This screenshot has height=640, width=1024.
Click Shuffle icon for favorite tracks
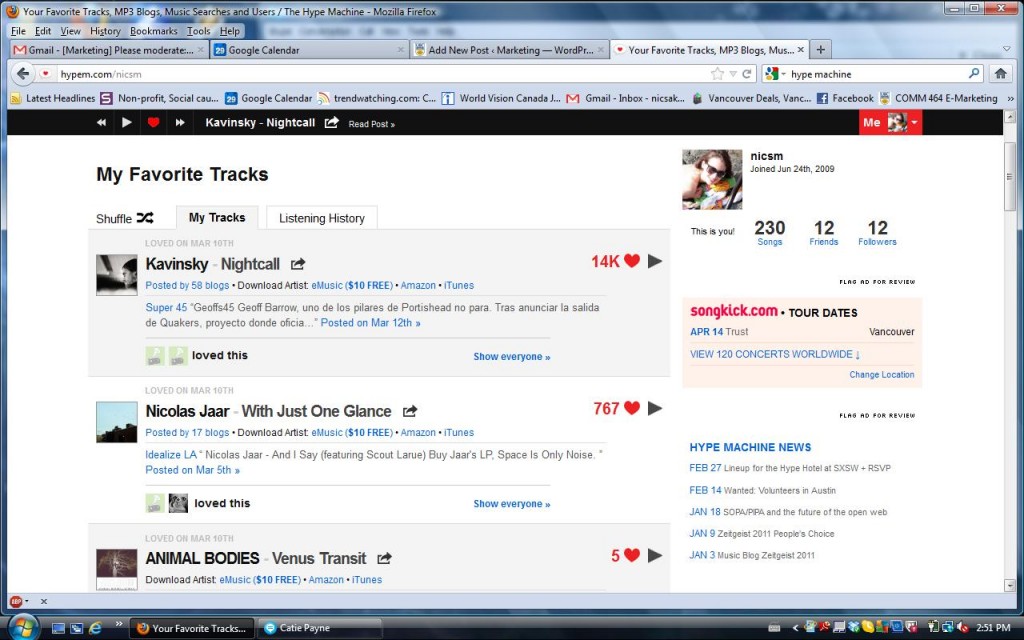(x=145, y=217)
